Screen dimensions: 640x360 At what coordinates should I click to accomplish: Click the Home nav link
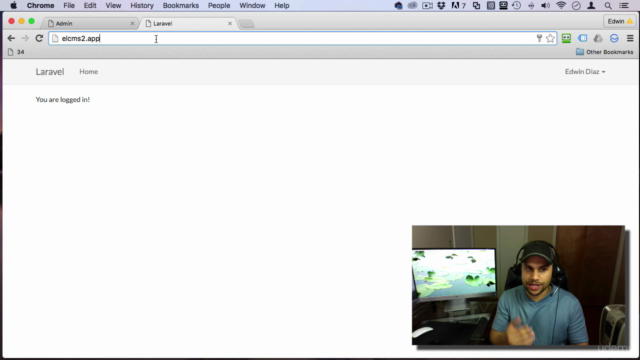pyautogui.click(x=89, y=72)
